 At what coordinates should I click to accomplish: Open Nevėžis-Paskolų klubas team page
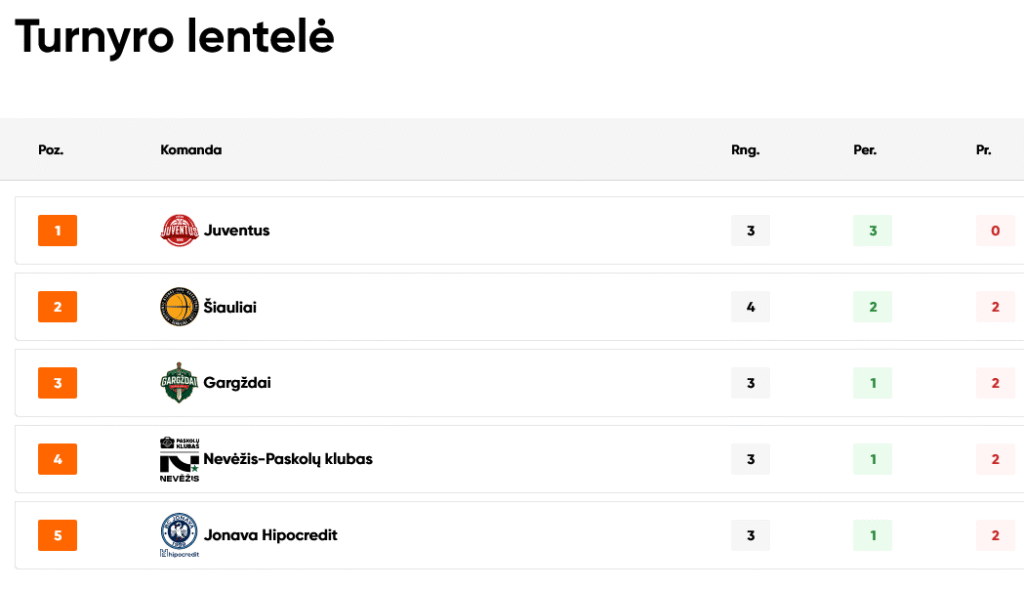[x=288, y=459]
